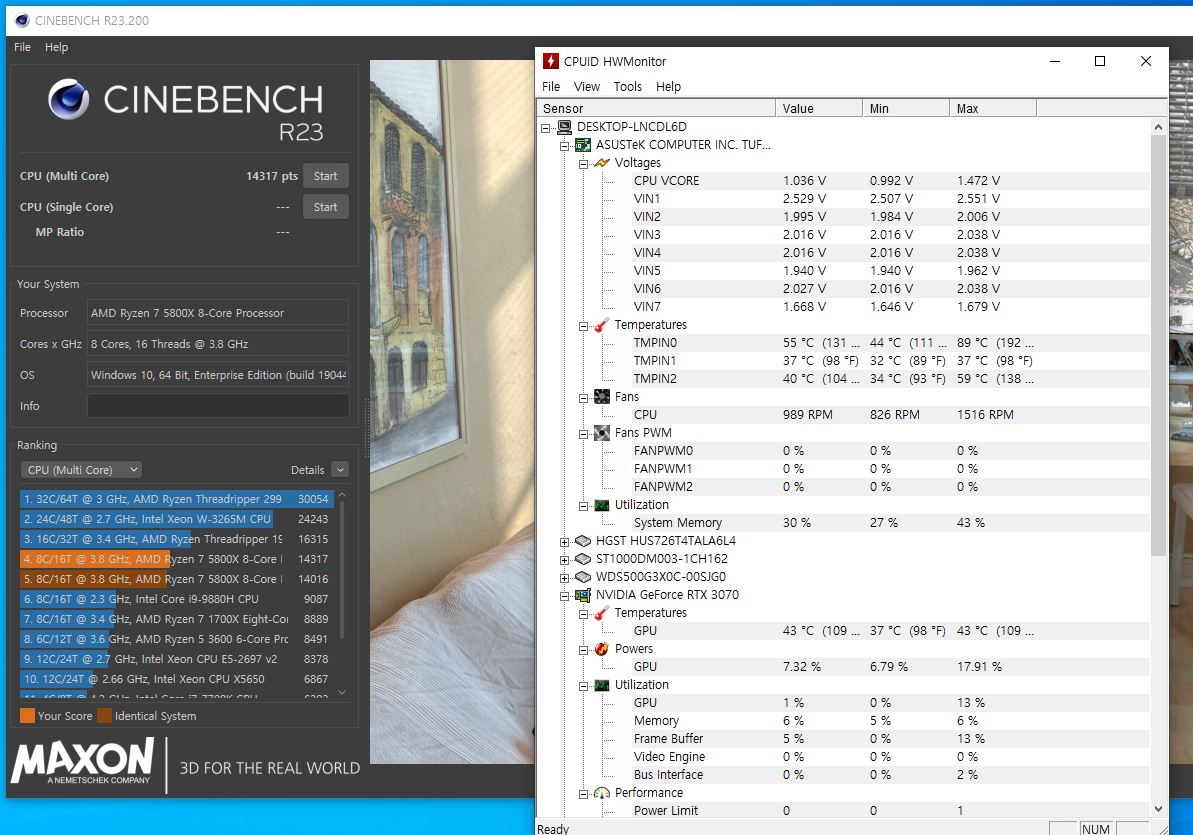
Task: Select ranking entry 1 Threadripper 30054
Action: (x=177, y=499)
